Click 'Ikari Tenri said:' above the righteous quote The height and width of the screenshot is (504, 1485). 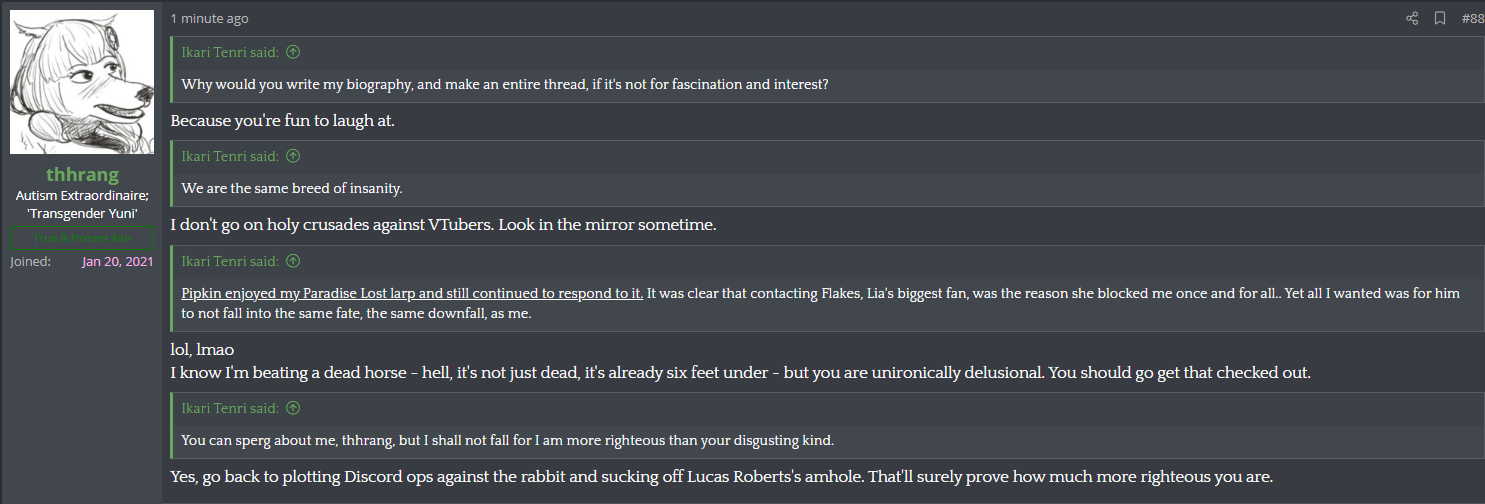click(230, 408)
